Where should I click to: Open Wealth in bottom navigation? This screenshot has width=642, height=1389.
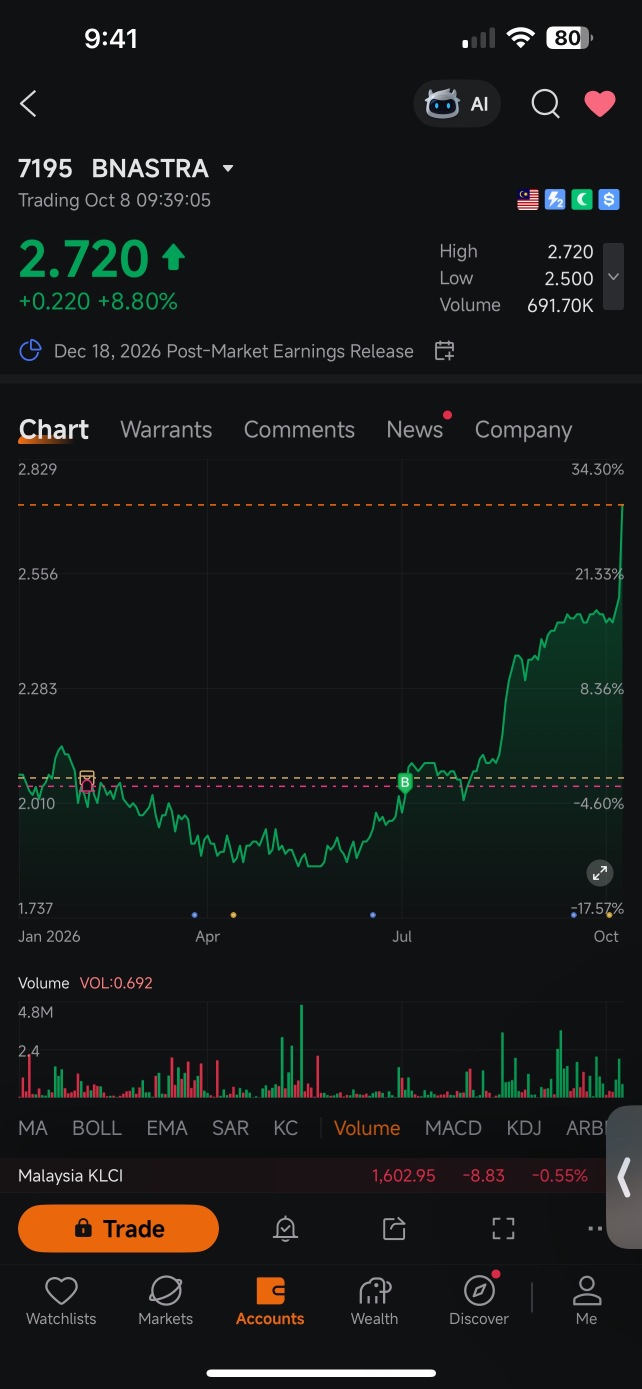(x=375, y=1302)
